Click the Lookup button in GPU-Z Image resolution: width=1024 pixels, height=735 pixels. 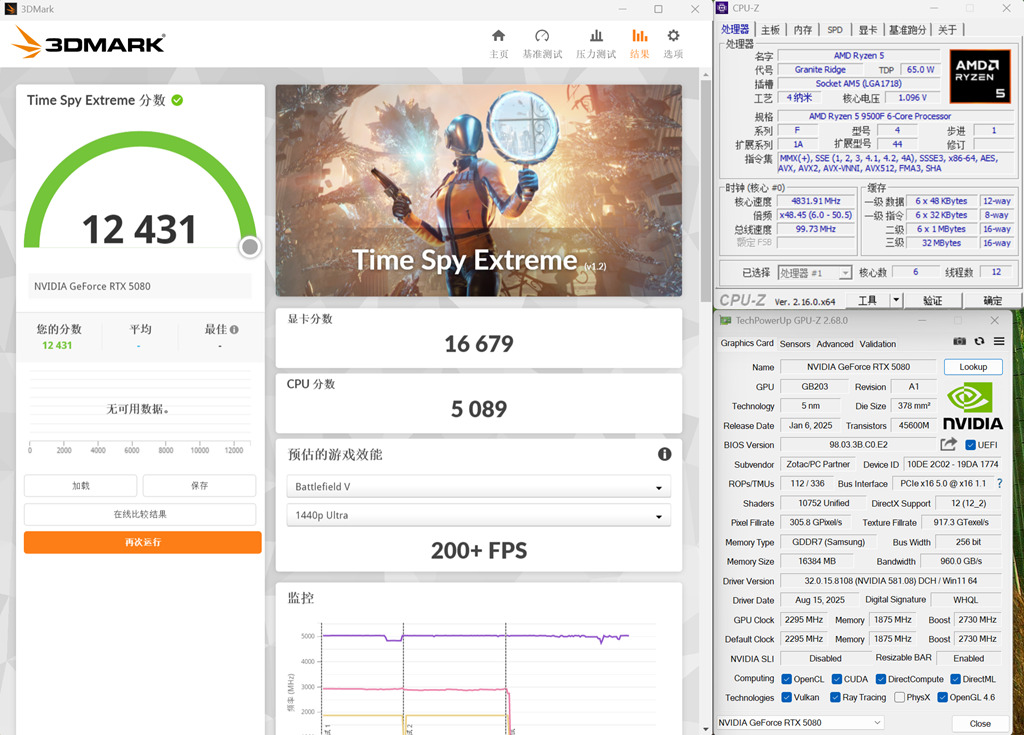972,367
